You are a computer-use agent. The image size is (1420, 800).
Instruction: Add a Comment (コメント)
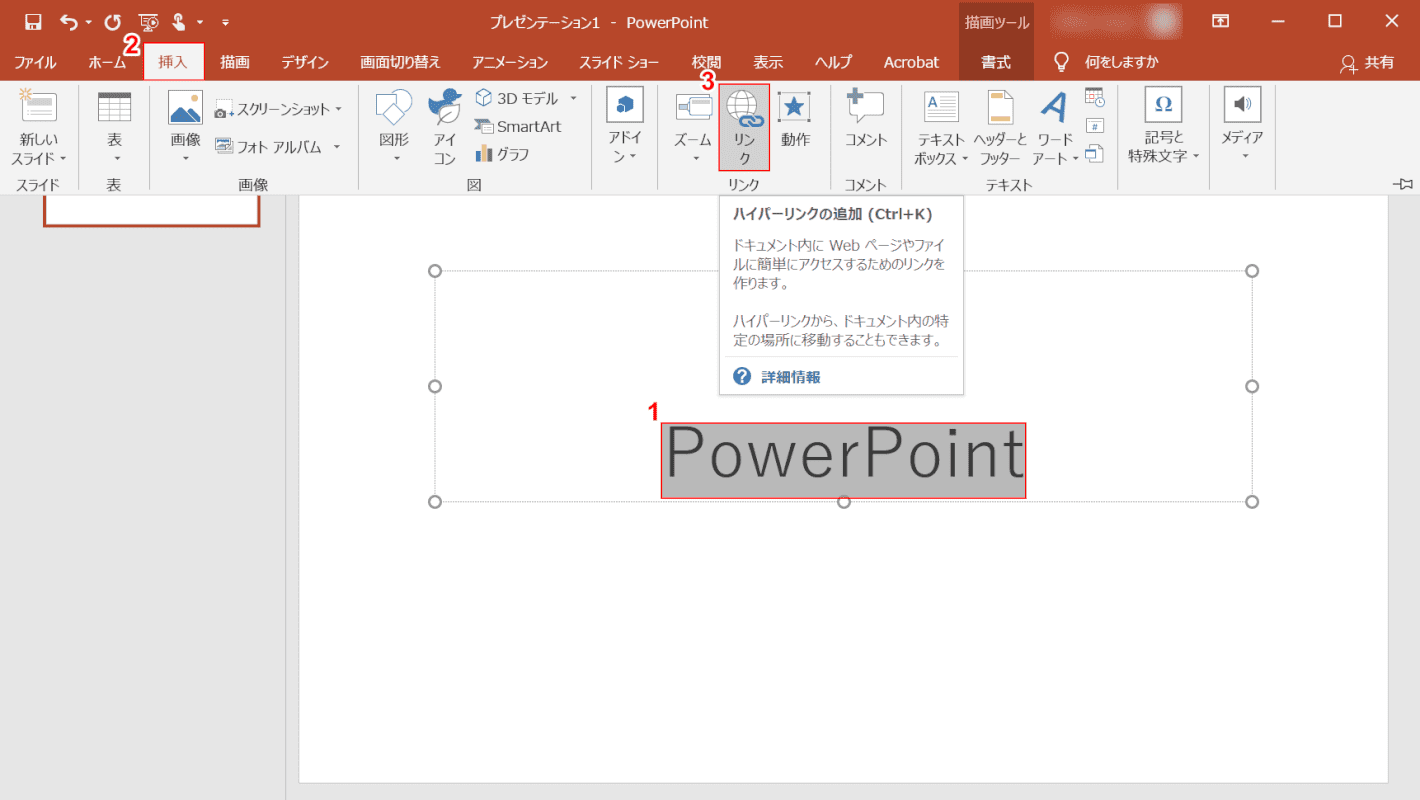pyautogui.click(x=866, y=120)
